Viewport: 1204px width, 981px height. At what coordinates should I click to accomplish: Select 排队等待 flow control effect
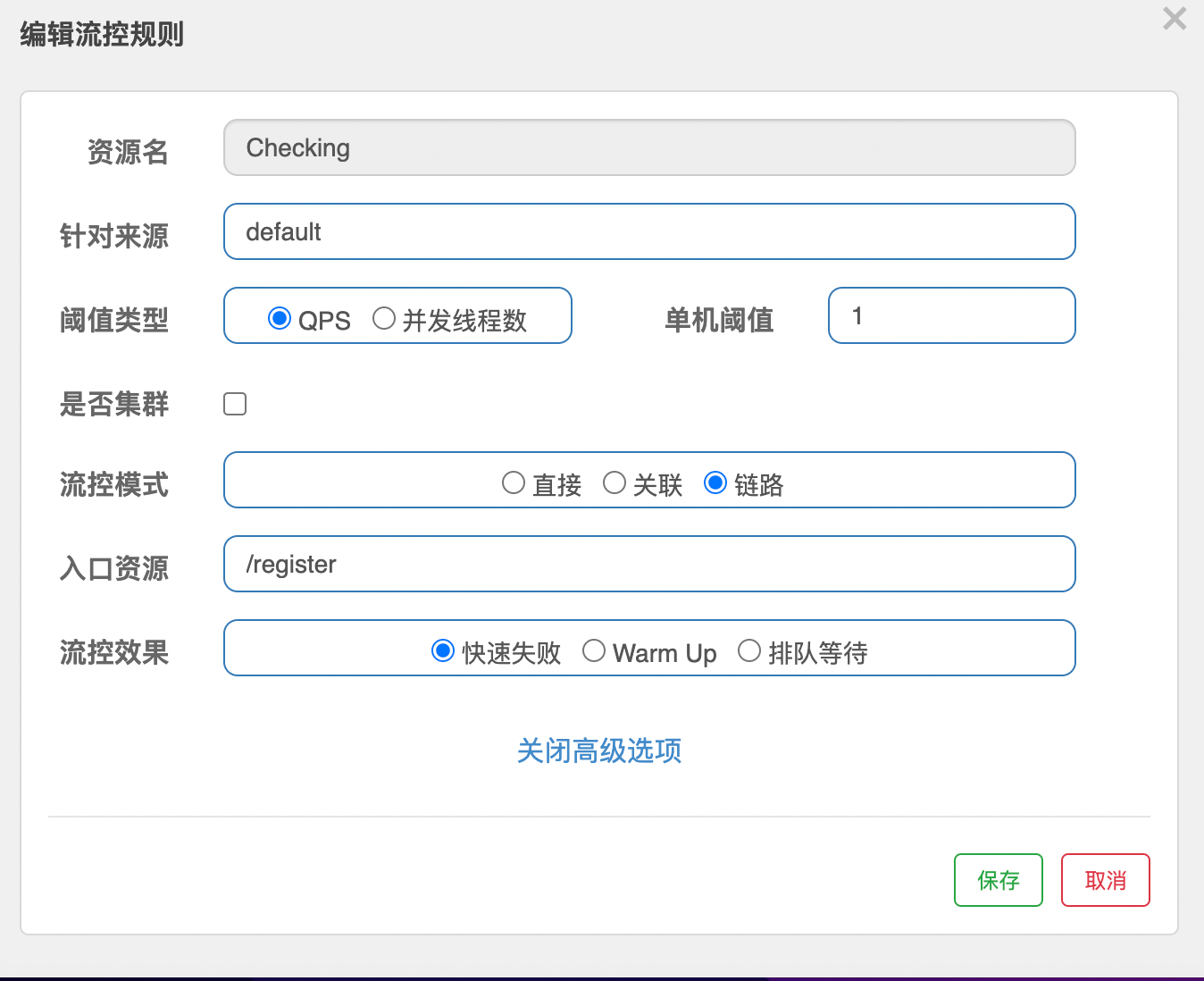(749, 650)
